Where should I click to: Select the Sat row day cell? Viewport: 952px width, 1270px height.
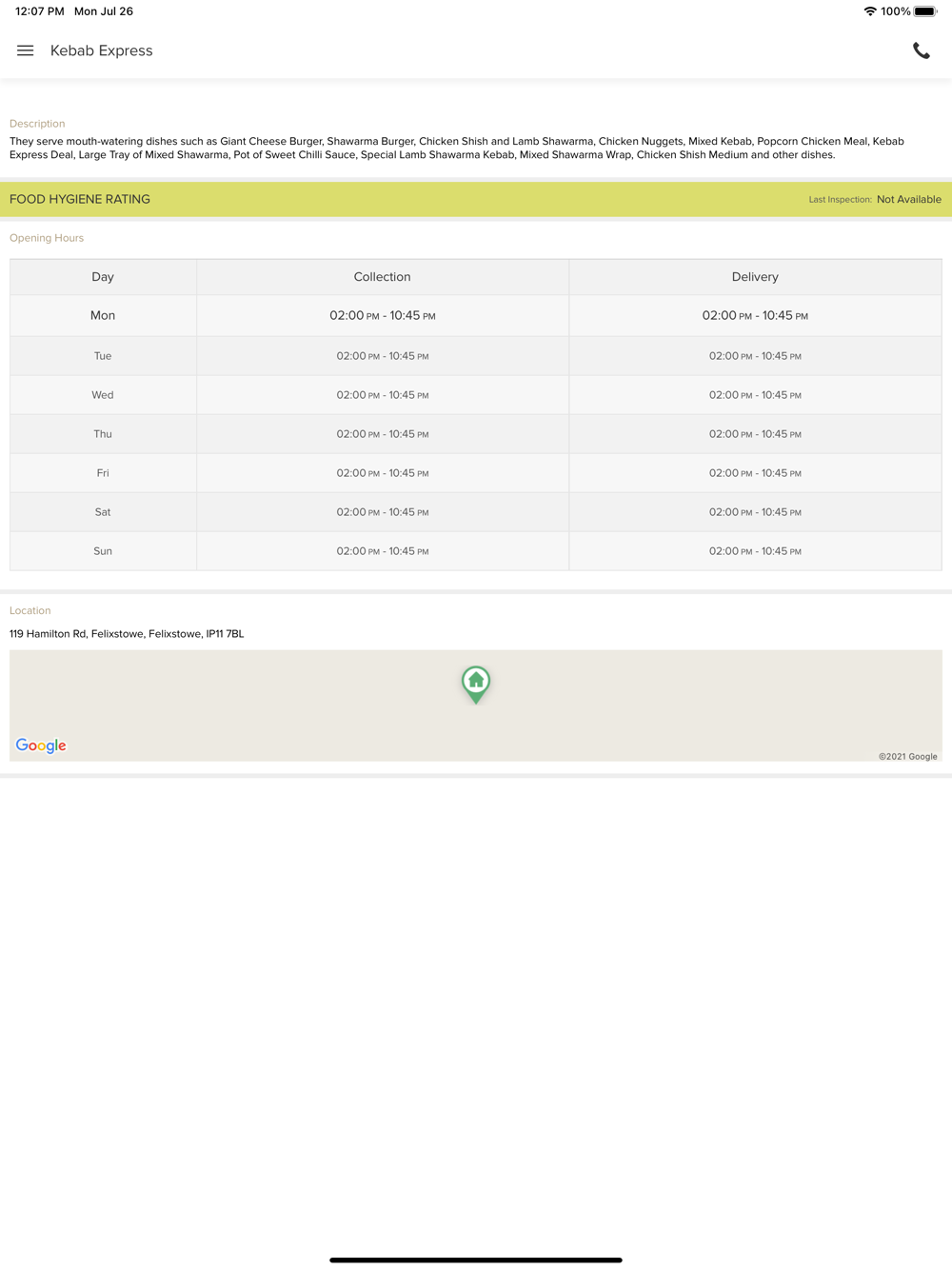(x=103, y=512)
